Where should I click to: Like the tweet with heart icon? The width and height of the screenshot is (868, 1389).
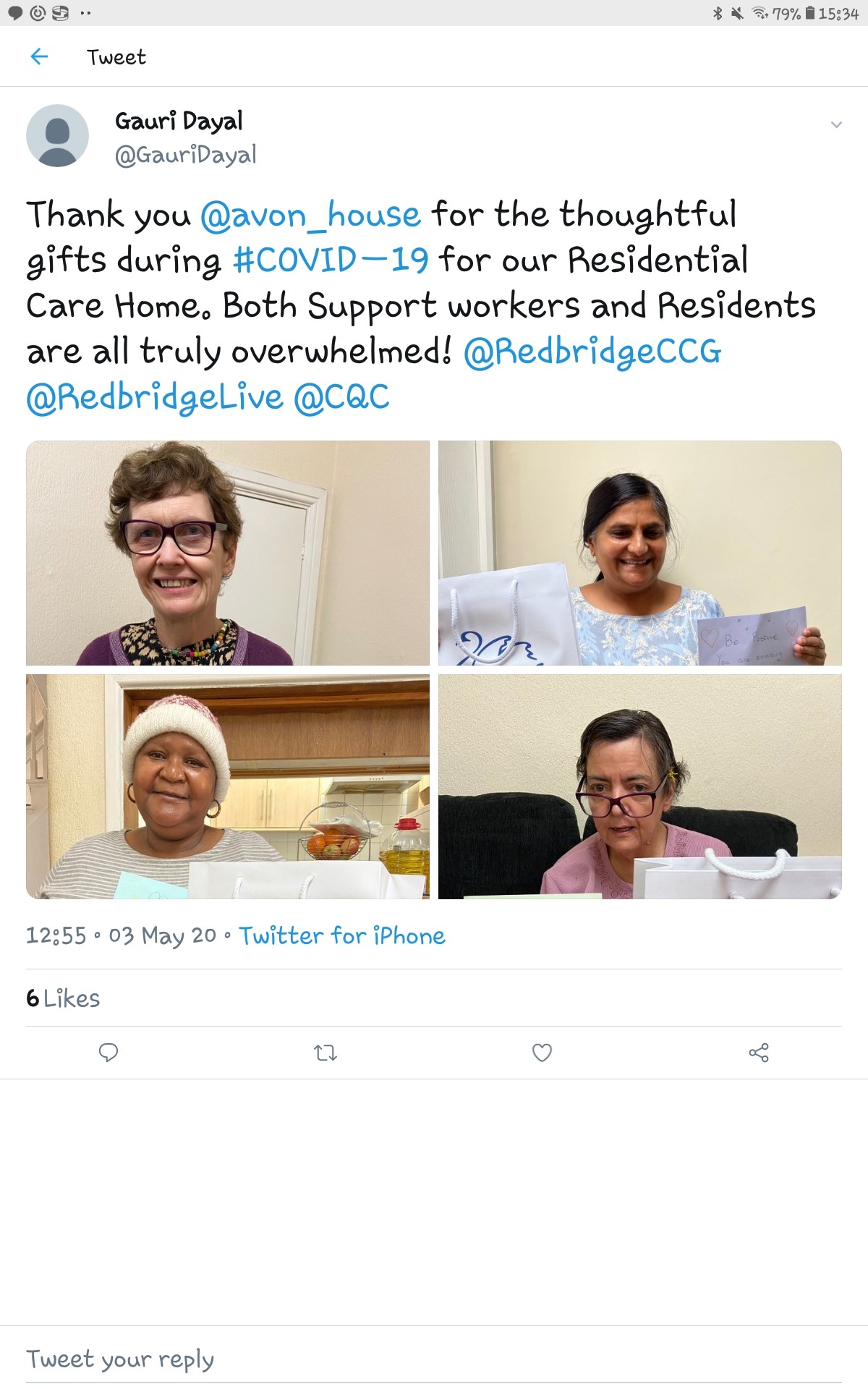tap(542, 1053)
